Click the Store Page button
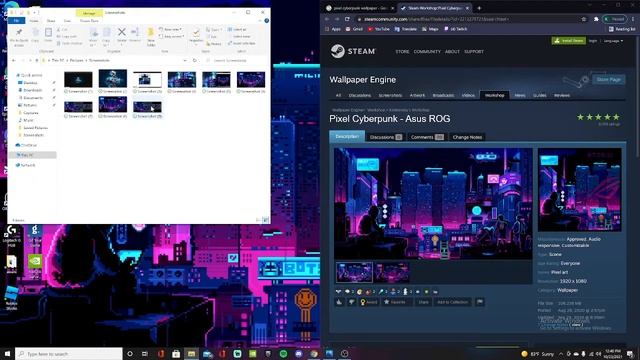640x360 pixels. (x=609, y=80)
